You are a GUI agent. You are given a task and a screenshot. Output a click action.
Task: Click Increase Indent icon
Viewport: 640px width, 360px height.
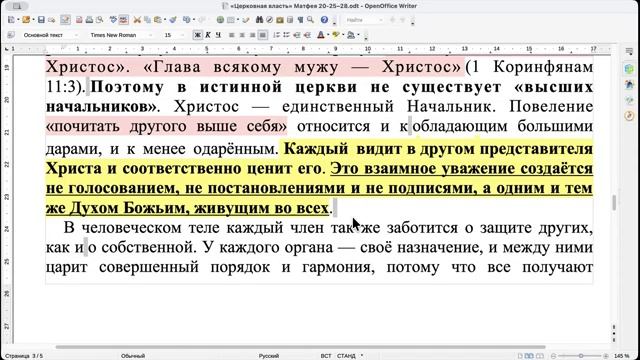(x=307, y=35)
